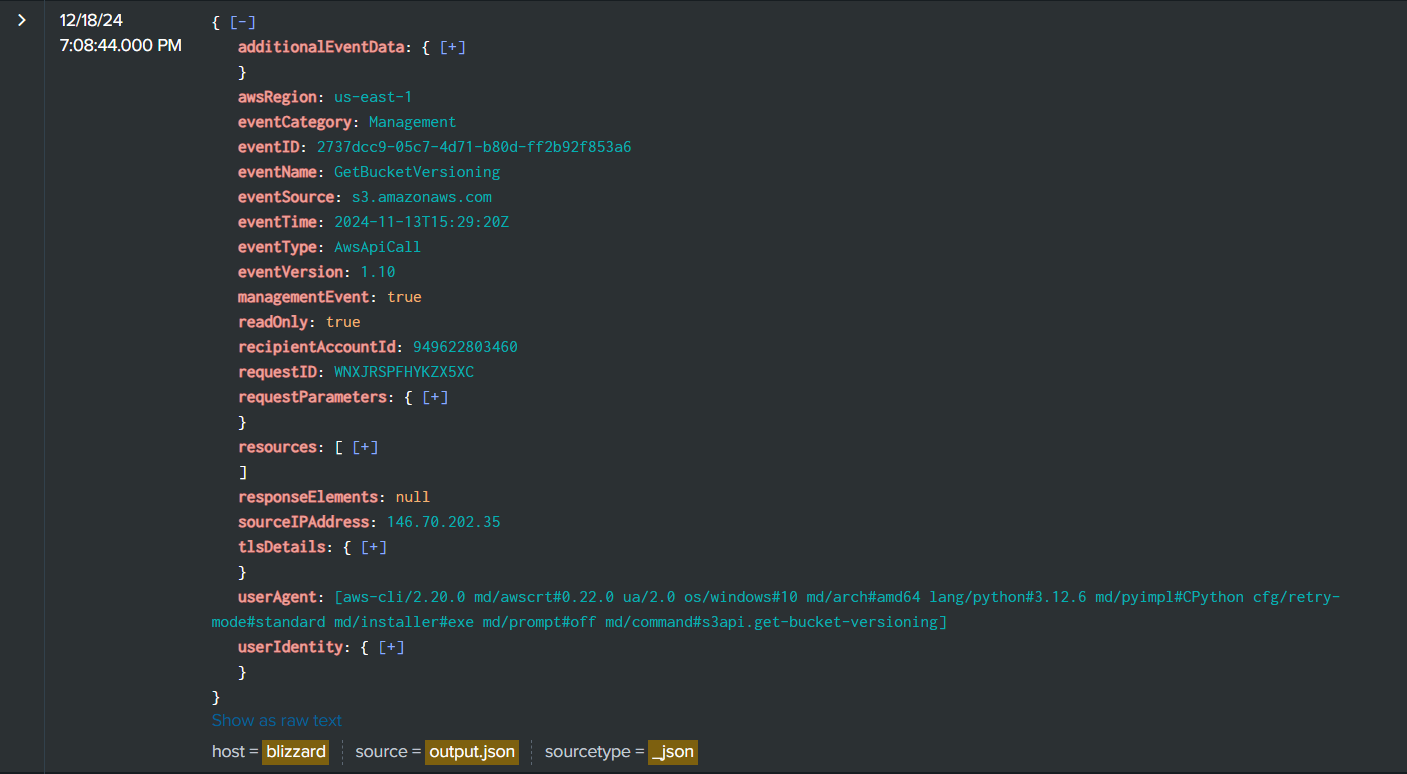
Task: Collapse the root JSON object with [-]
Action: [x=242, y=22]
